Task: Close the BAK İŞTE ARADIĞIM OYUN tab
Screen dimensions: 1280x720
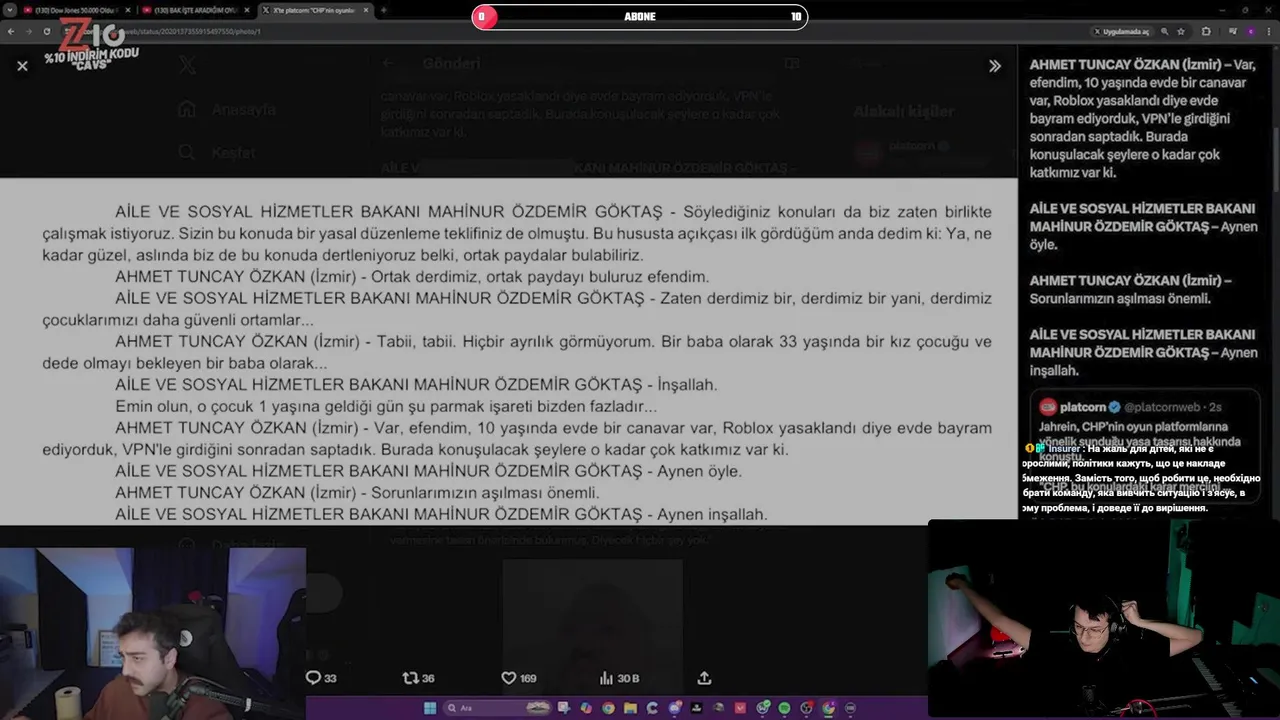Action: tap(247, 10)
